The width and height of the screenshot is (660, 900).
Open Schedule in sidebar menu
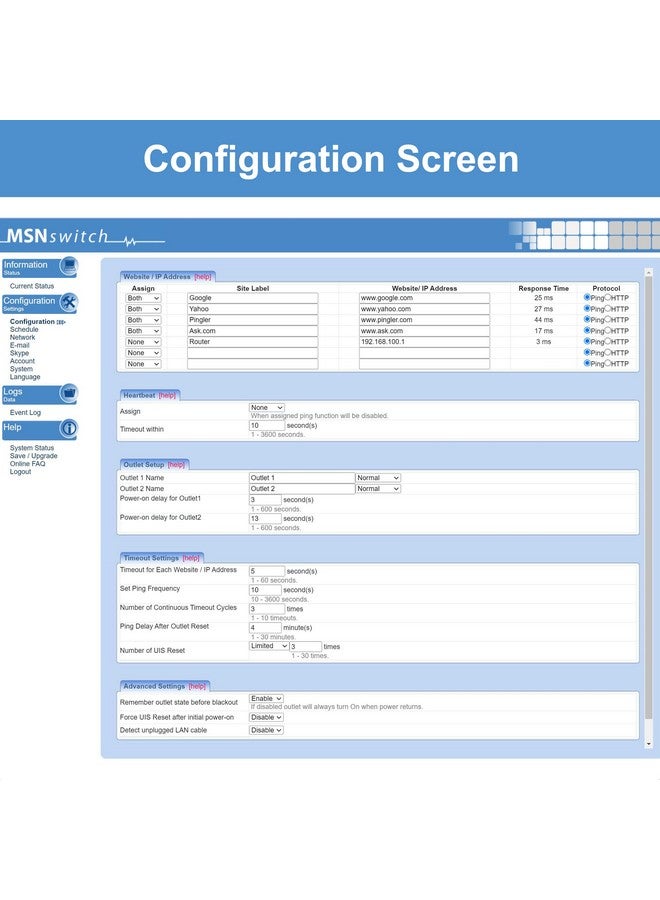pos(24,329)
